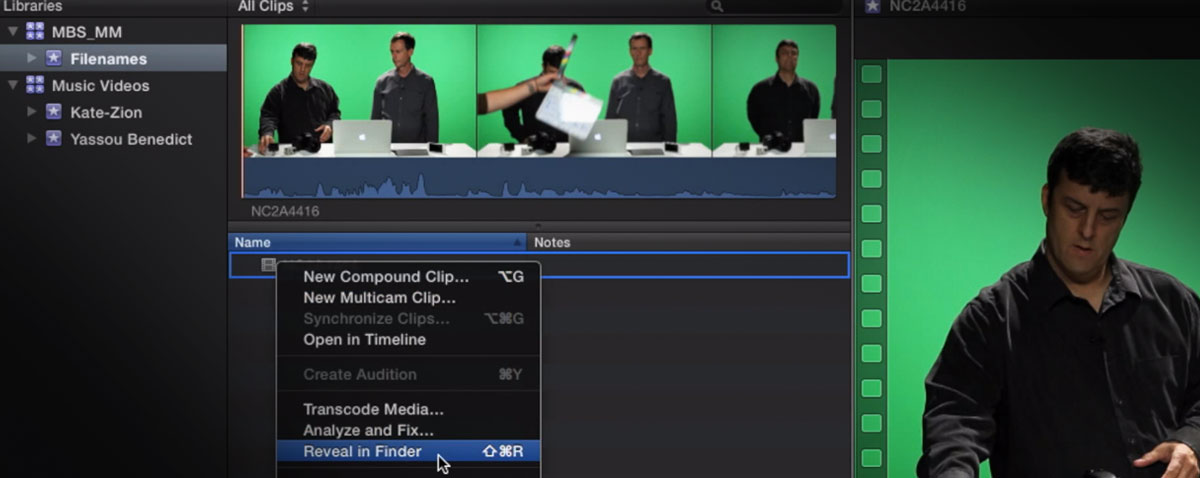Screen dimensions: 1200x478
Task: Click the clip audio waveform
Action: tap(539, 178)
